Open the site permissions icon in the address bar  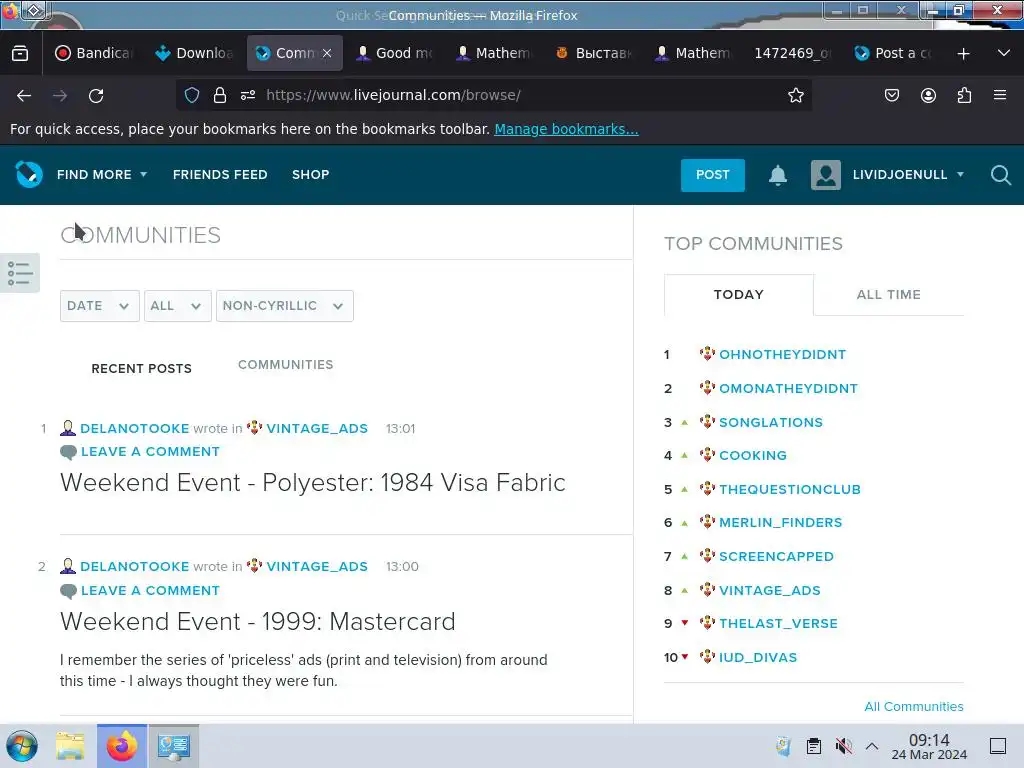(x=248, y=95)
